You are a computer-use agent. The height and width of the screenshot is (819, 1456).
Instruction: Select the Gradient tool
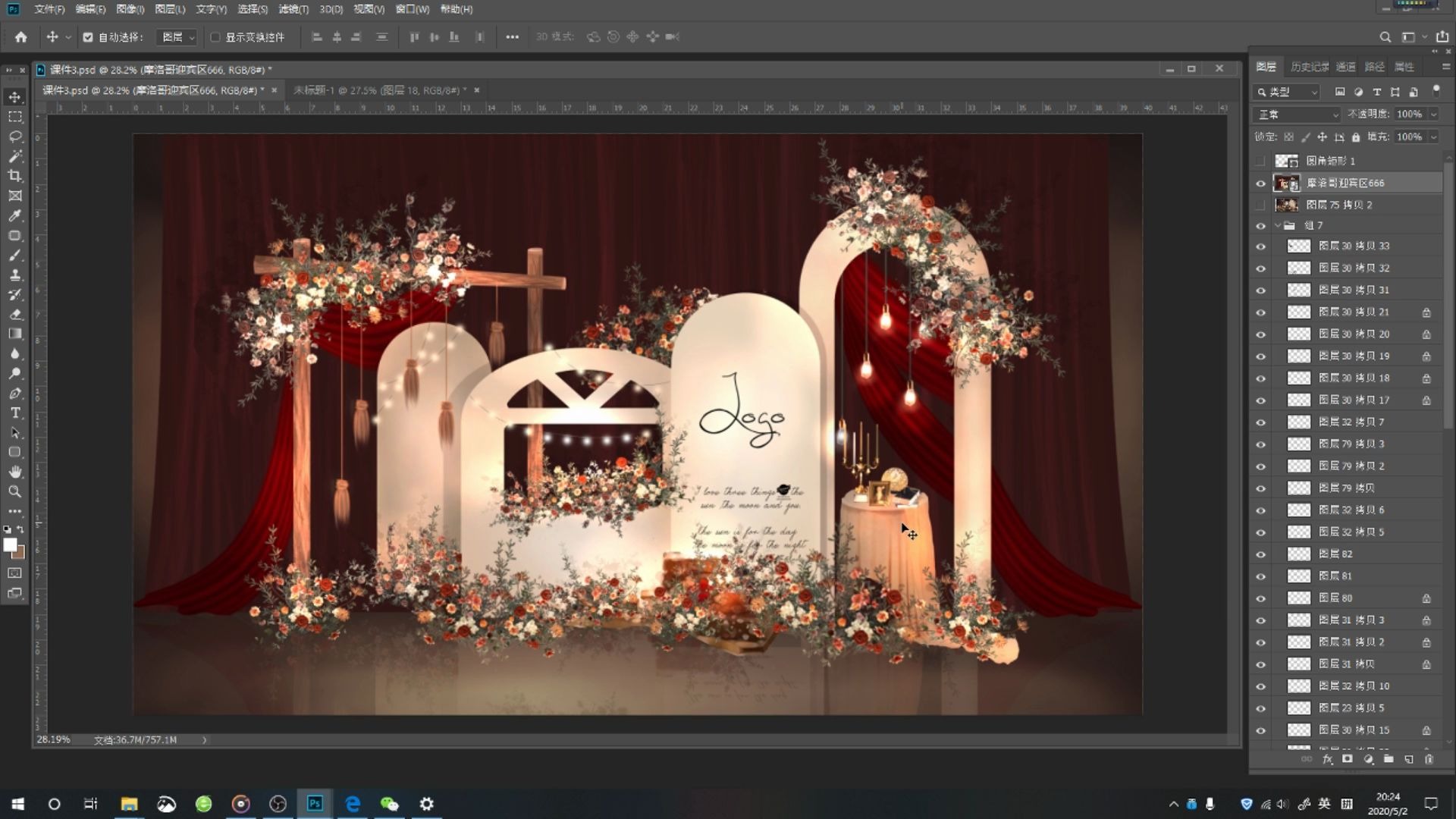pyautogui.click(x=14, y=334)
